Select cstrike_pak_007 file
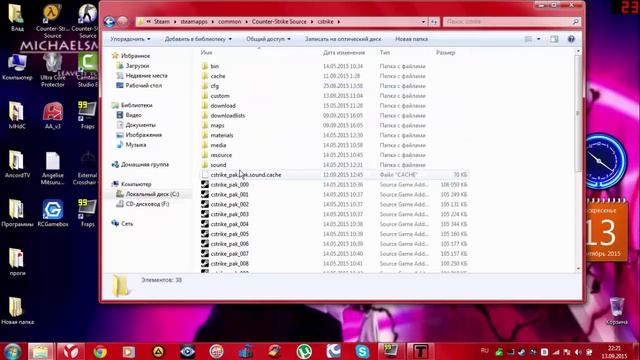The width and height of the screenshot is (640, 360). click(229, 254)
